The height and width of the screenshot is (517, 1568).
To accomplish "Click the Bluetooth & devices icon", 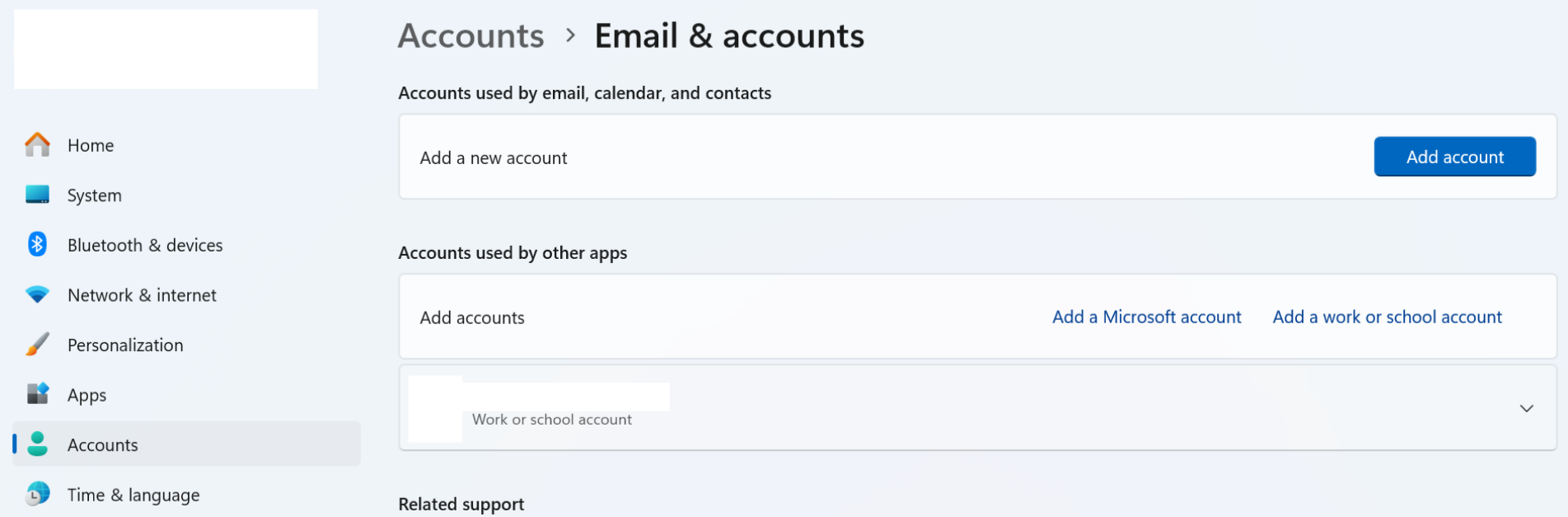I will click(x=37, y=244).
